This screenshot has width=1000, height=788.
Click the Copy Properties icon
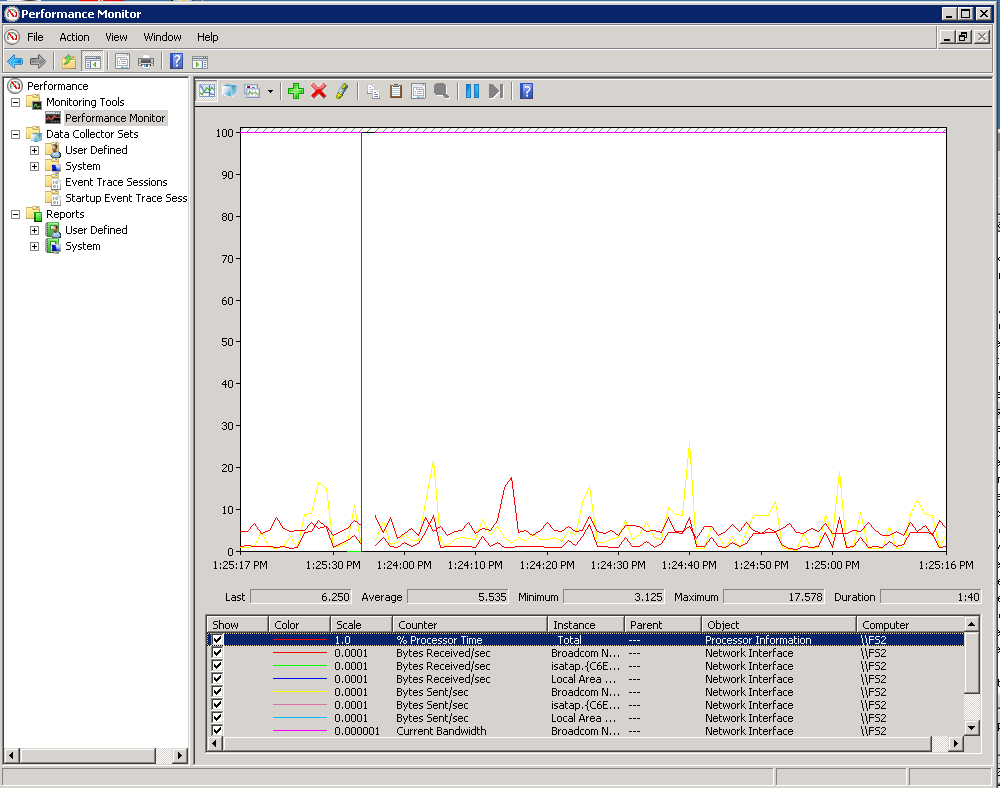click(372, 91)
